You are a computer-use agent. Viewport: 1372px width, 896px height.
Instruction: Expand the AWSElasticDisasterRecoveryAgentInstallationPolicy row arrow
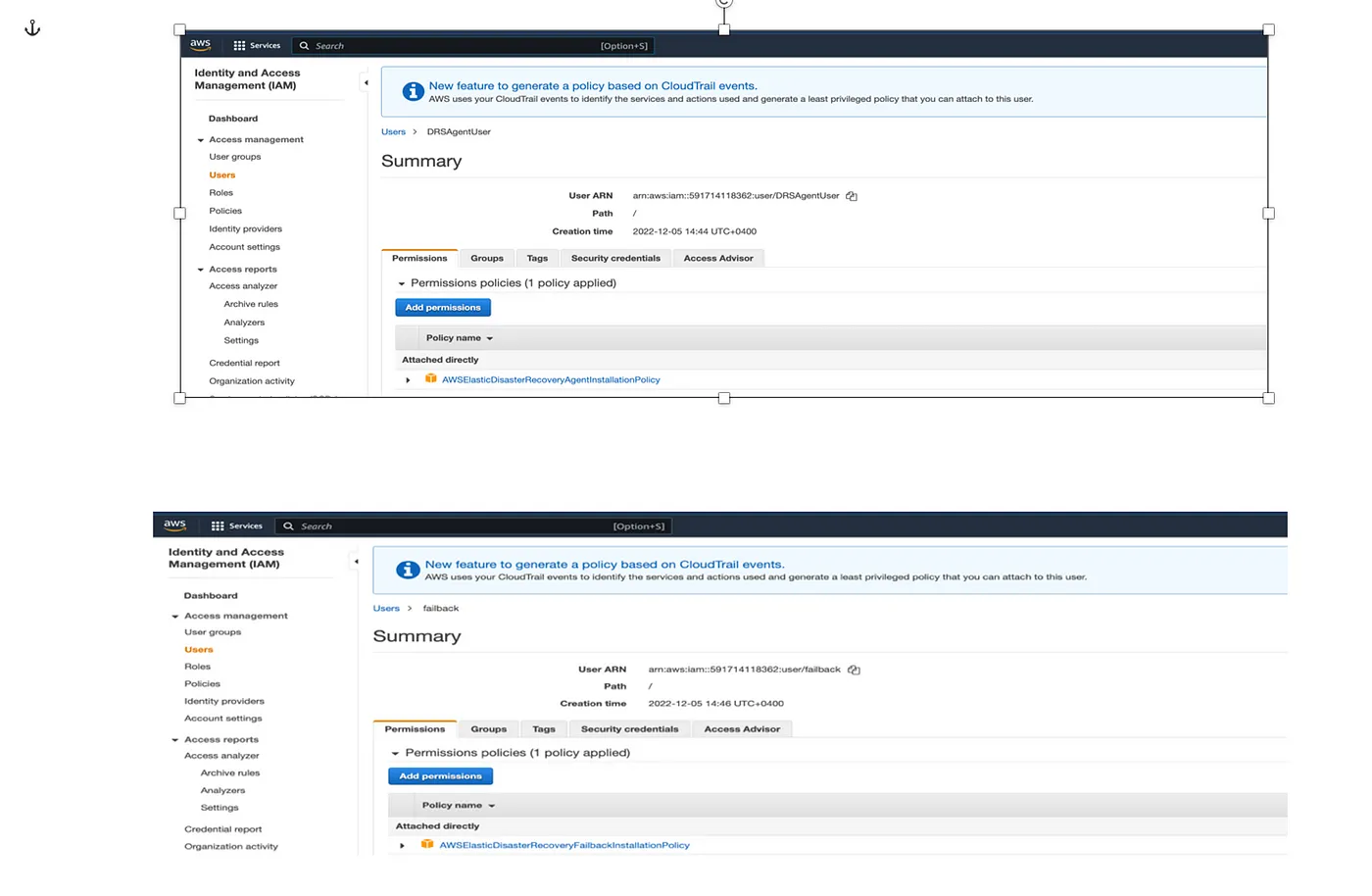coord(408,379)
